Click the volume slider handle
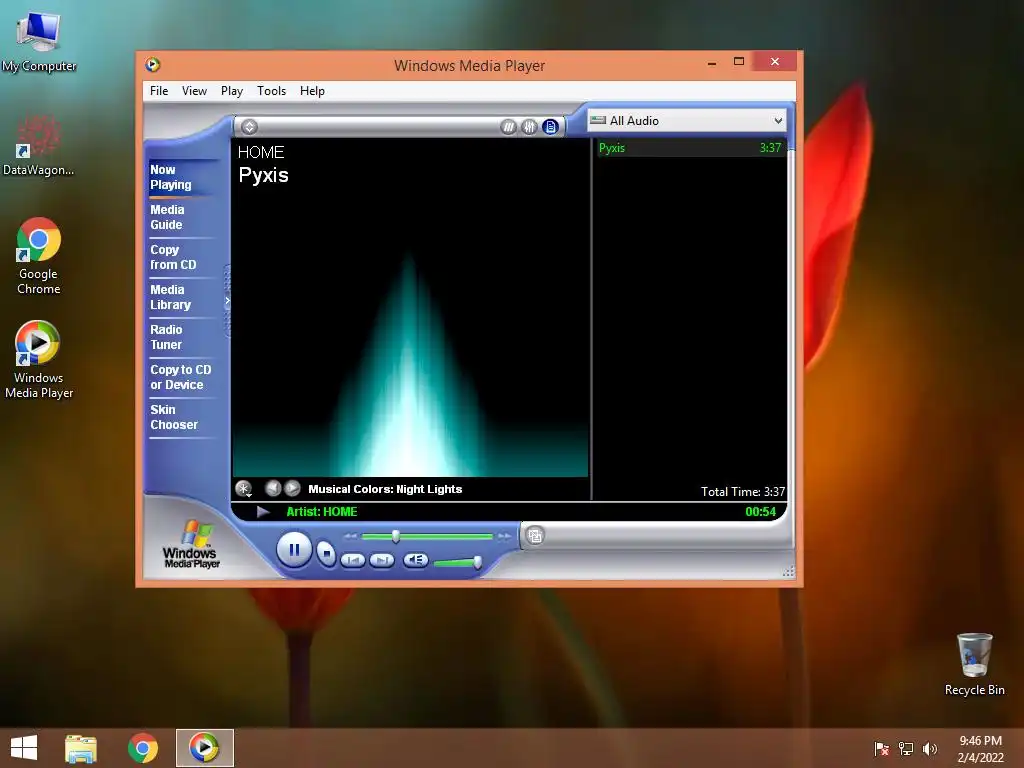1024x768 pixels. (477, 562)
